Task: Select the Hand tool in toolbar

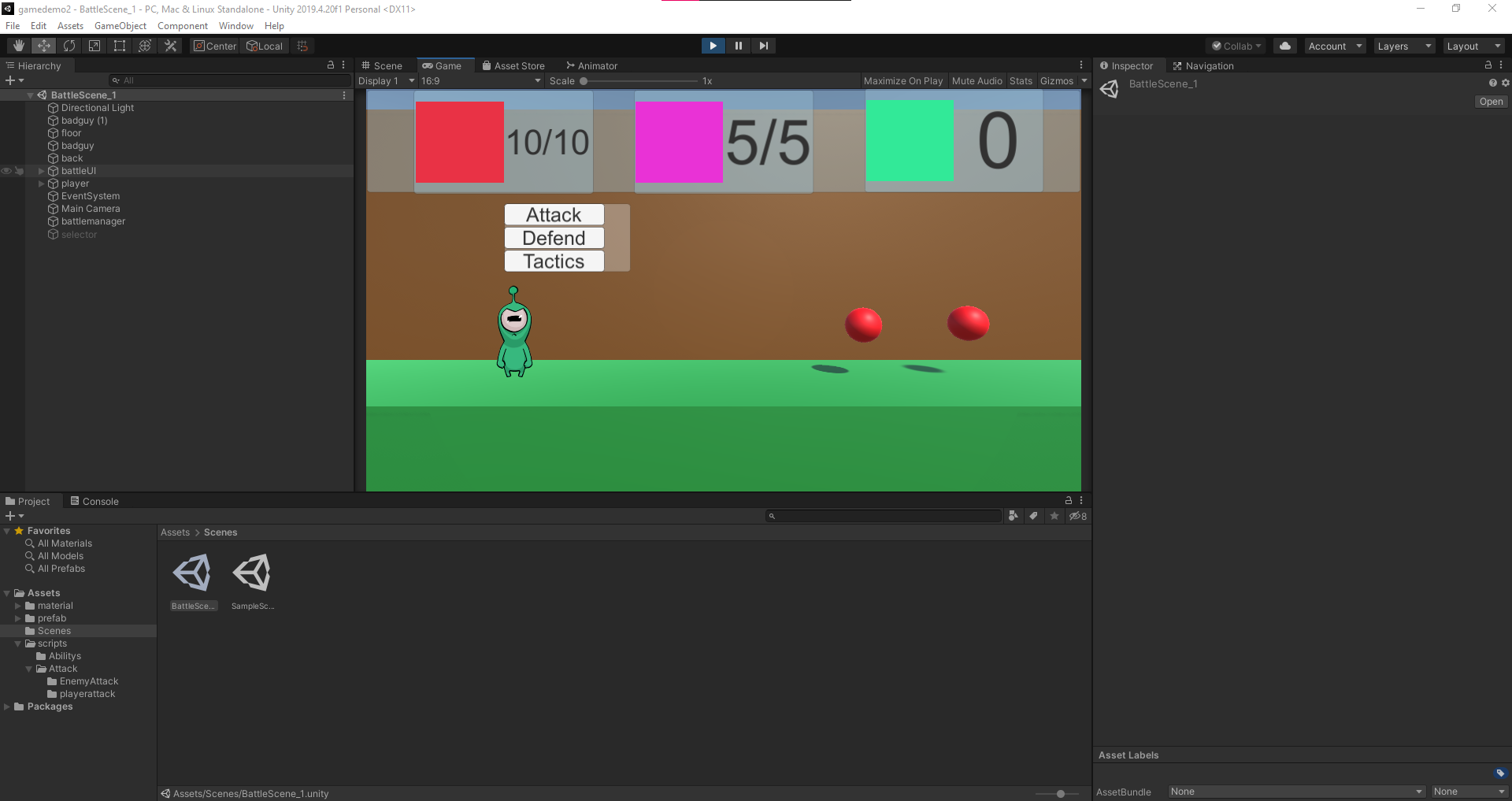Action: (x=19, y=46)
